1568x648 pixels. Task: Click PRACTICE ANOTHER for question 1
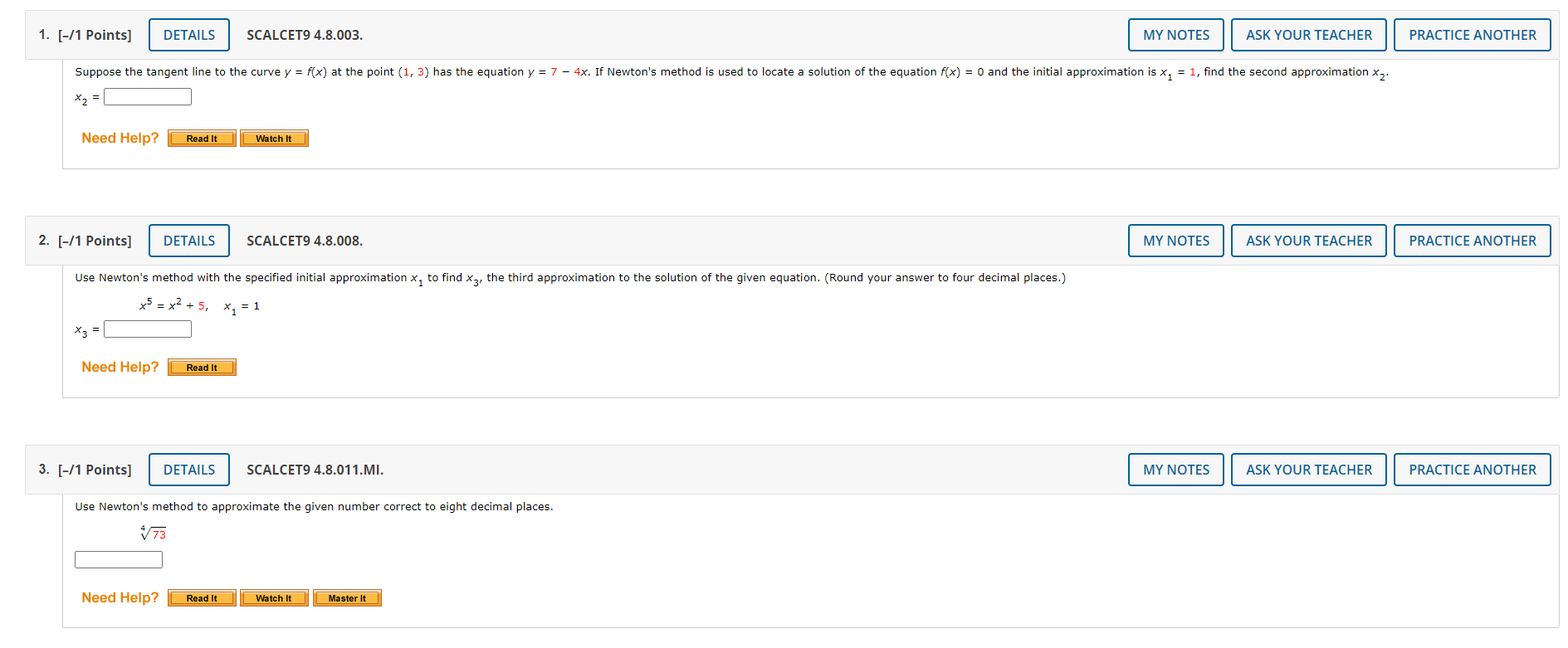[1472, 34]
